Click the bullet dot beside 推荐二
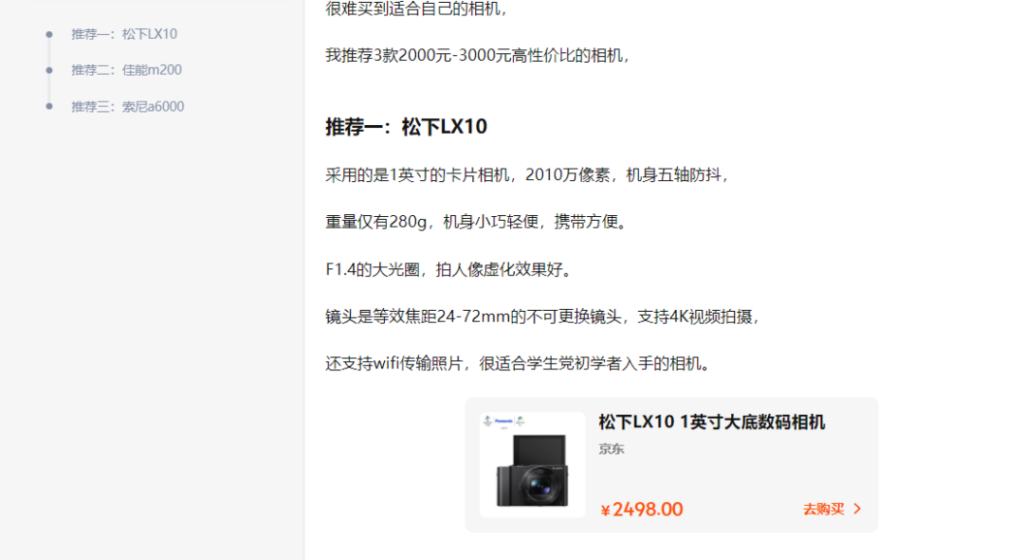1024x560 pixels. tap(49, 70)
